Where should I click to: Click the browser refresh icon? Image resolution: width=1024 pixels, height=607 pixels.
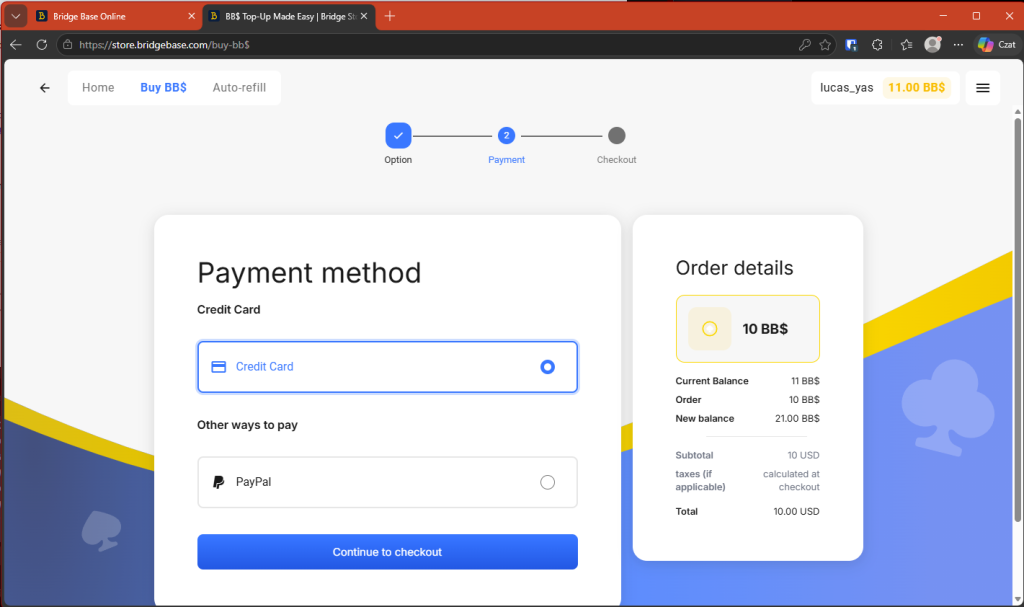click(x=41, y=45)
